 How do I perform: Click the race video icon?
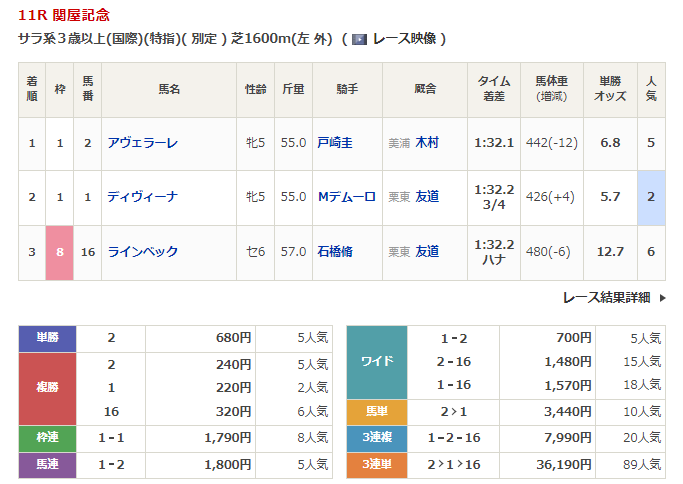[359, 39]
